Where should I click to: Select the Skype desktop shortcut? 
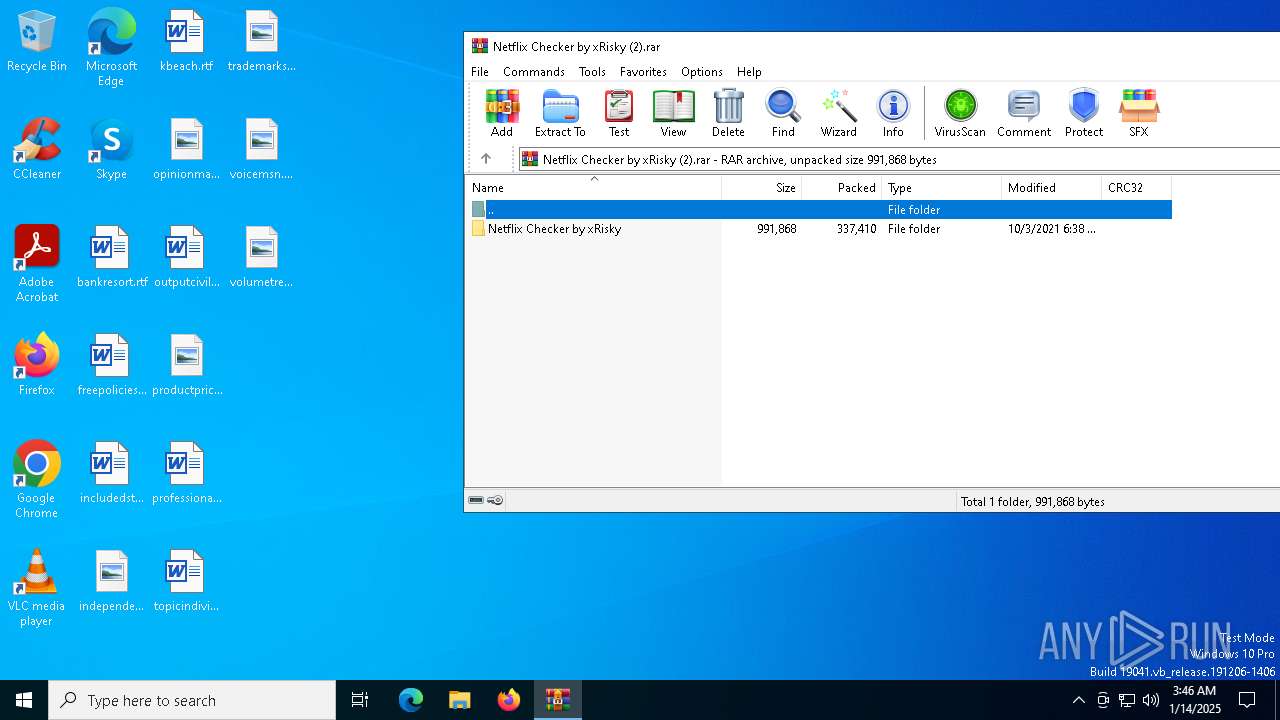(x=111, y=150)
